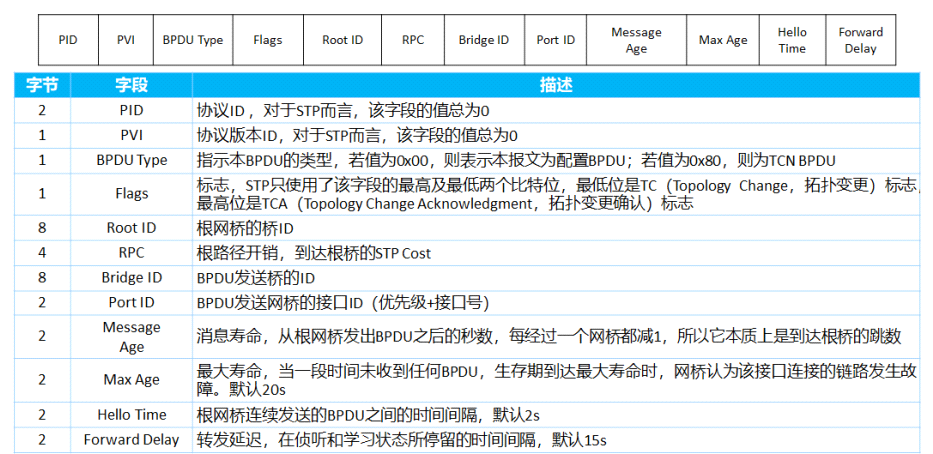This screenshot has width=933, height=454.
Task: Click the PID box in the frame diagram
Action: click(x=68, y=40)
